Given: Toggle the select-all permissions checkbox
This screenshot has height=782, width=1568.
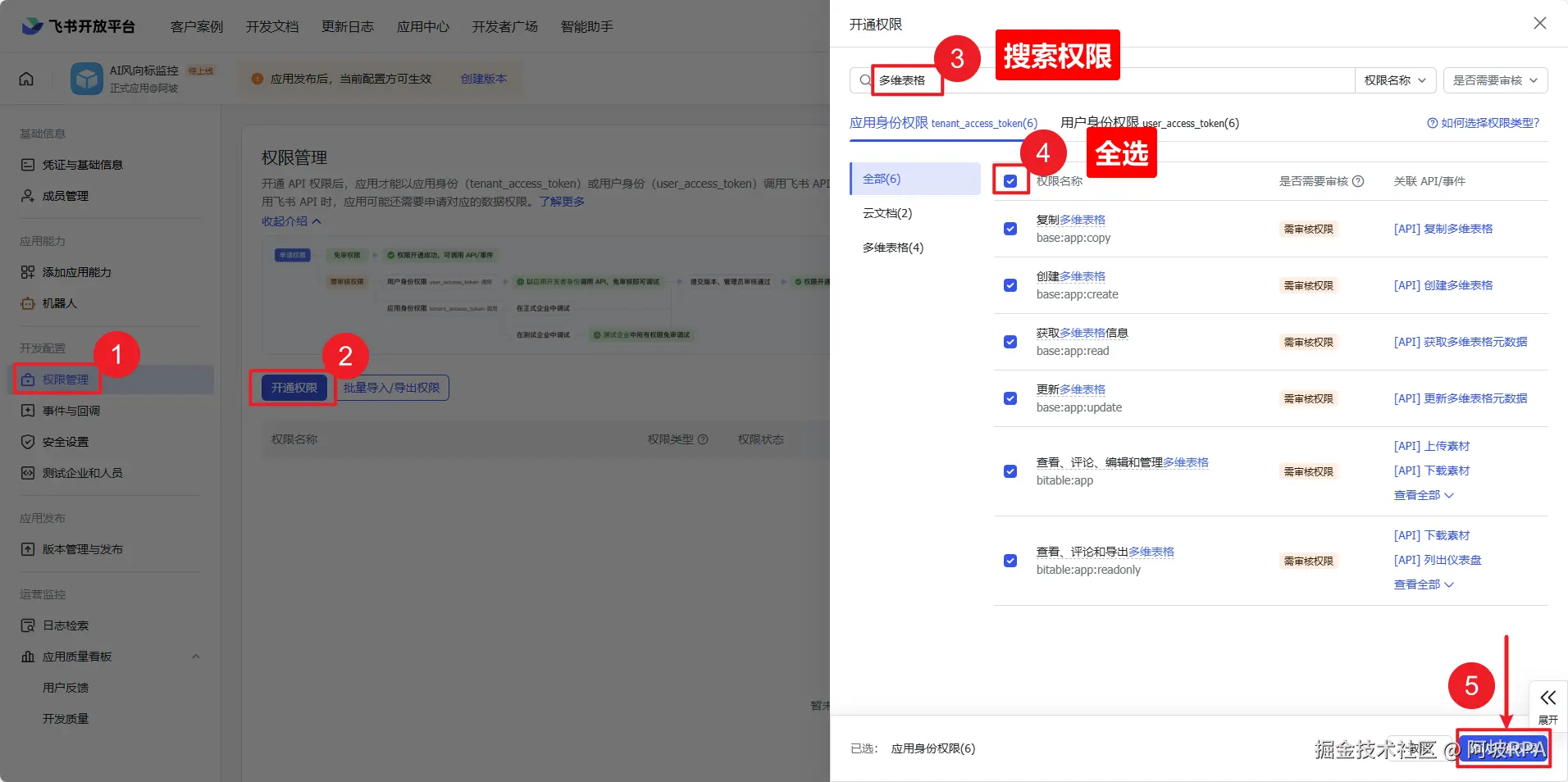Looking at the screenshot, I should pyautogui.click(x=1010, y=181).
